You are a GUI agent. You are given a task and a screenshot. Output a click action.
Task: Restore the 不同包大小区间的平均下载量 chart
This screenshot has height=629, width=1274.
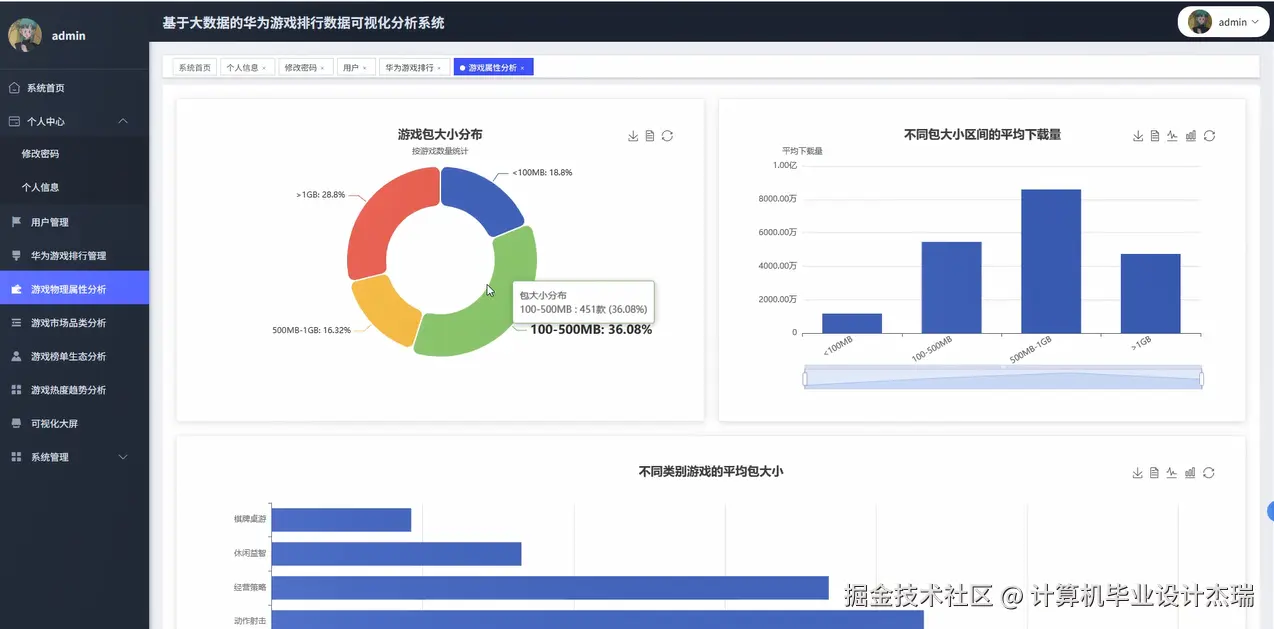click(x=1209, y=136)
